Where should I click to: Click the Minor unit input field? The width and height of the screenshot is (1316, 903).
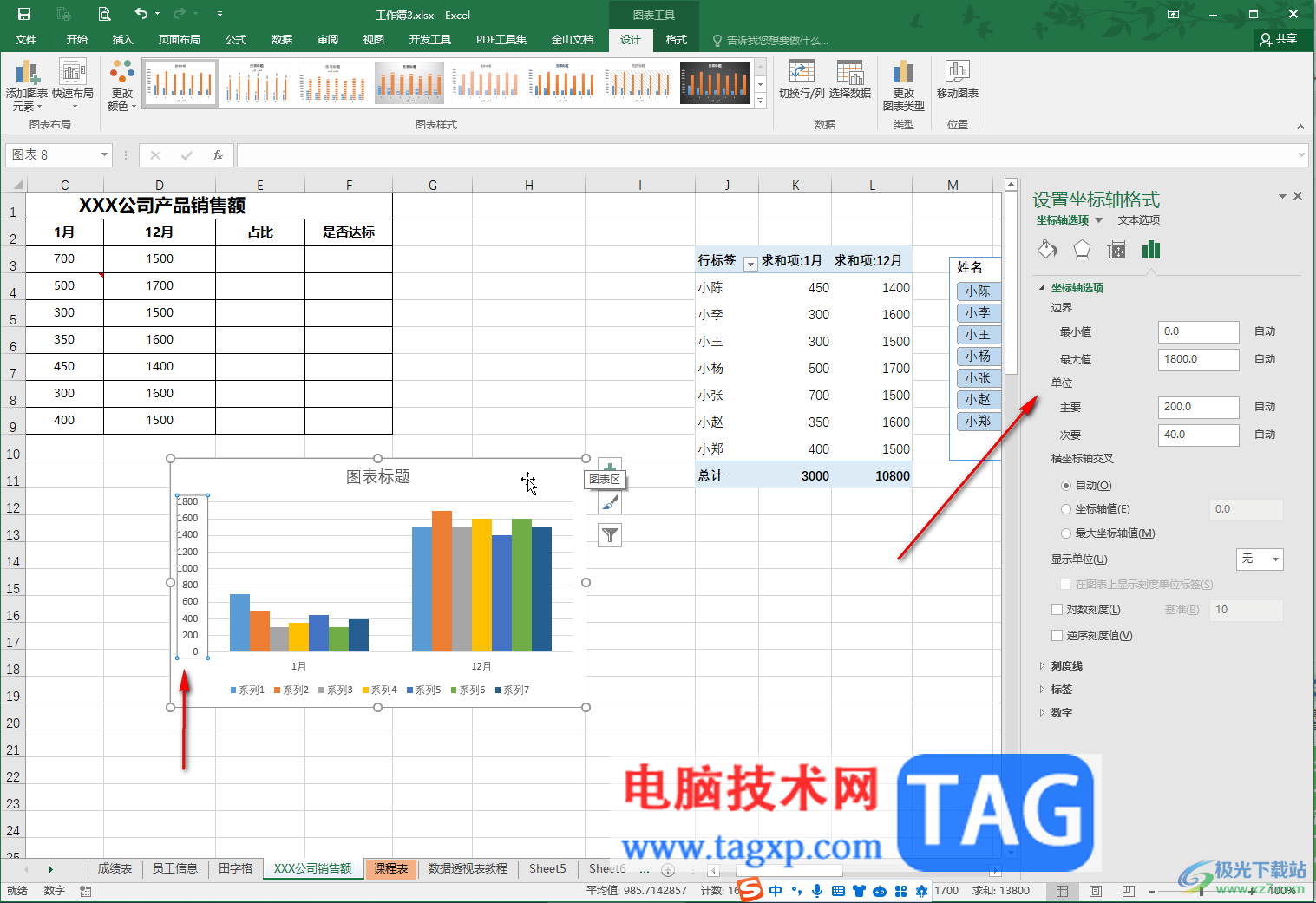pyautogui.click(x=1199, y=435)
